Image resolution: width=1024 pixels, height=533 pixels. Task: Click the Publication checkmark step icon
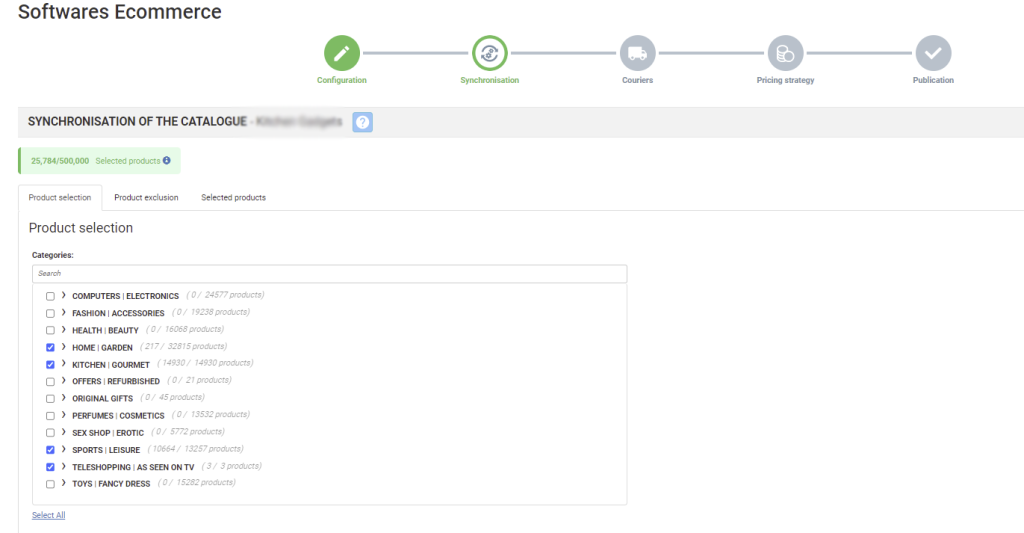click(x=933, y=53)
